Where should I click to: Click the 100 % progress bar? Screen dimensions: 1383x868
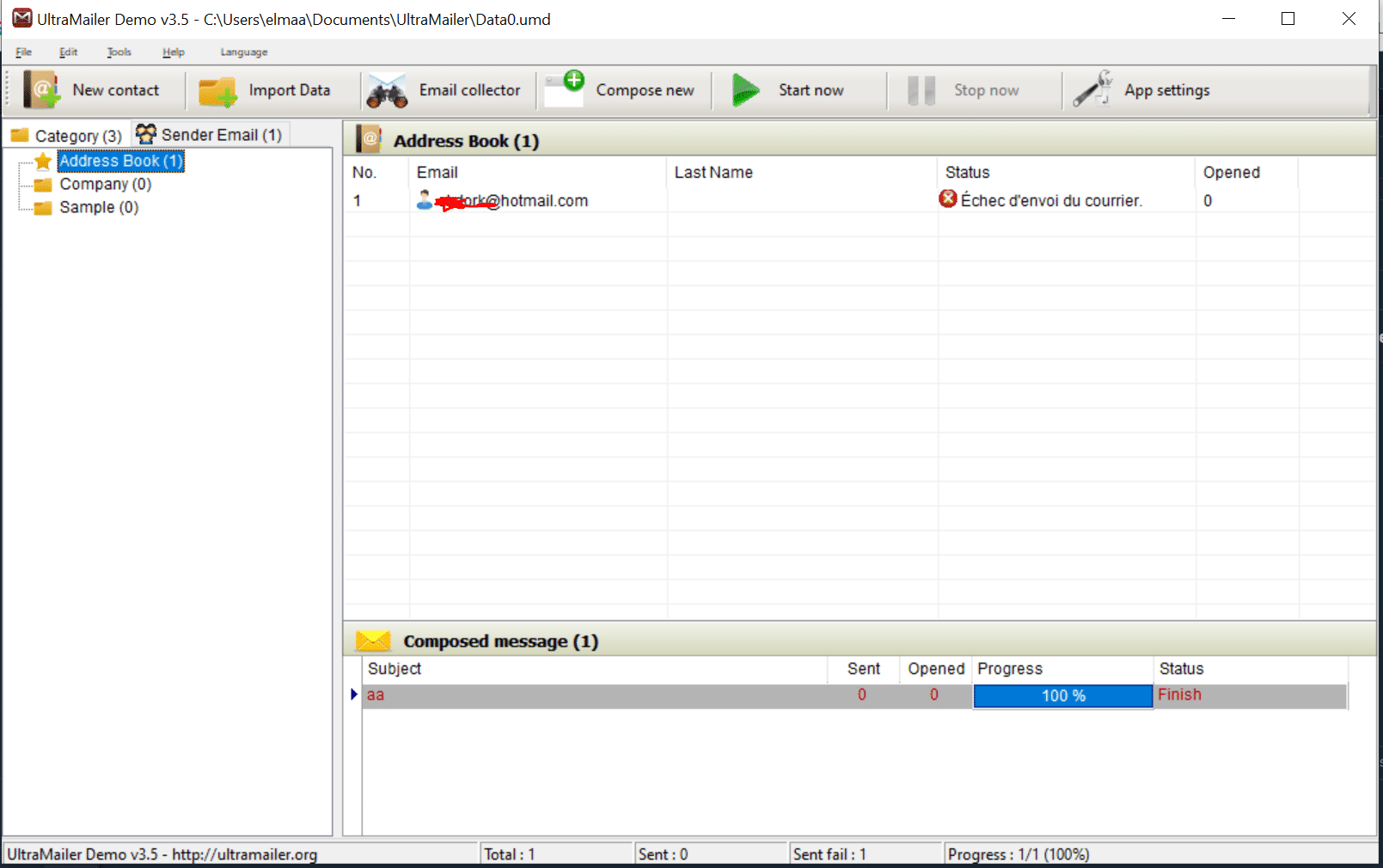point(1063,696)
